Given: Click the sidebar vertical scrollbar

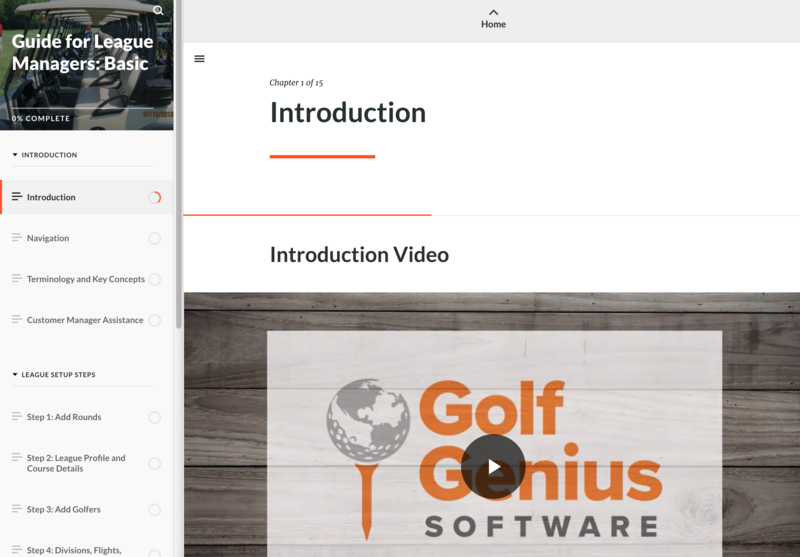Looking at the screenshot, I should click(179, 166).
